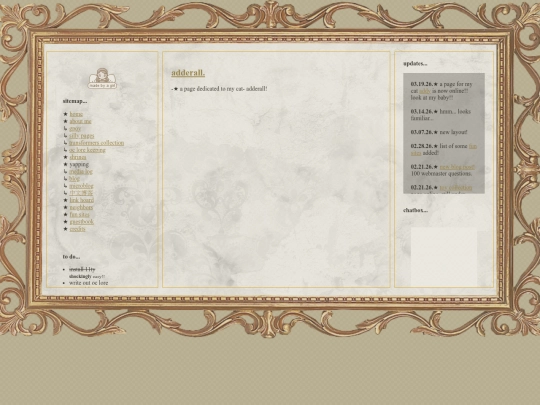540x405 pixels.
Task: Visit the transformers collection page
Action: click(96, 143)
